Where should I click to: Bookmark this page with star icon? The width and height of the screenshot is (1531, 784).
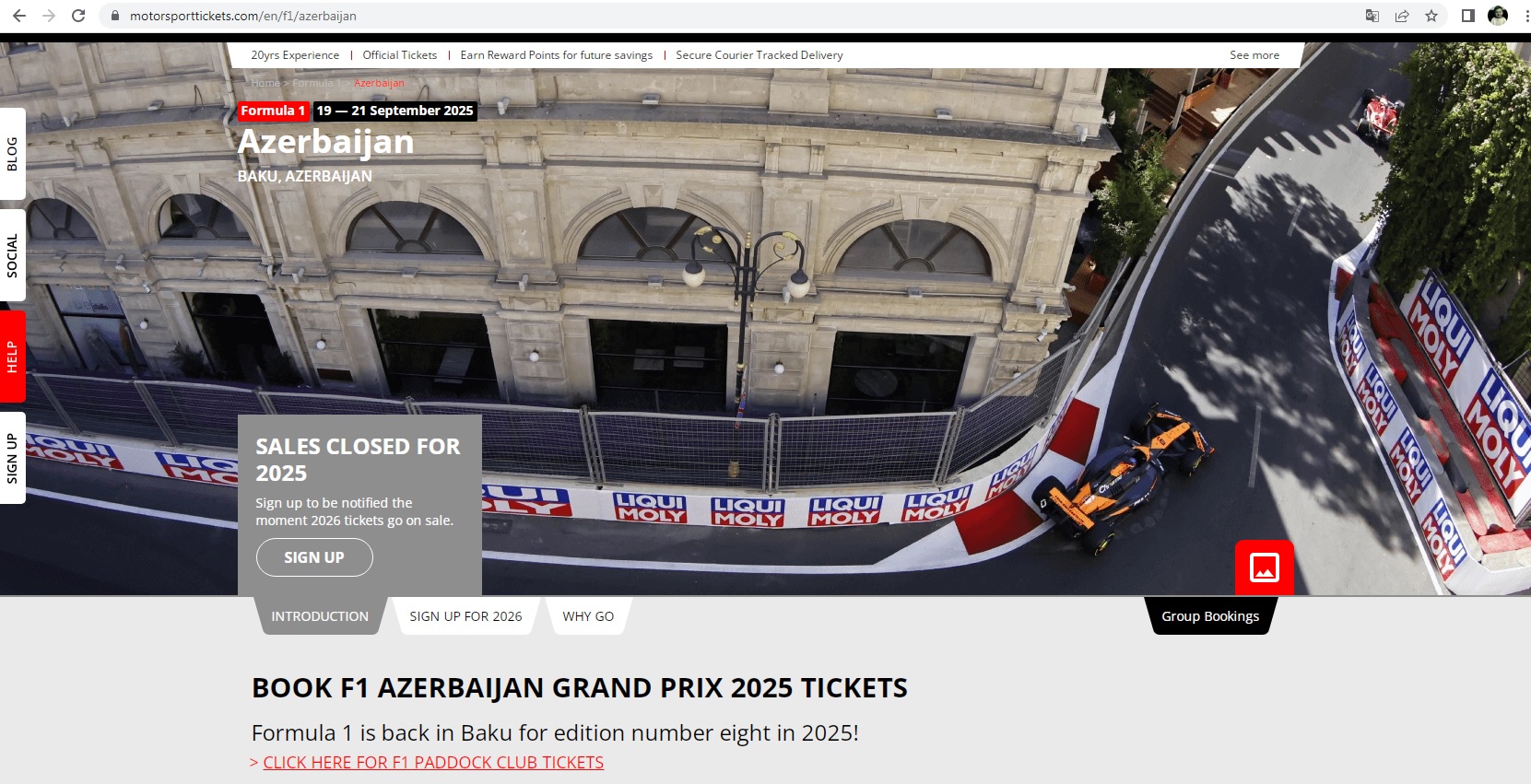(1431, 16)
